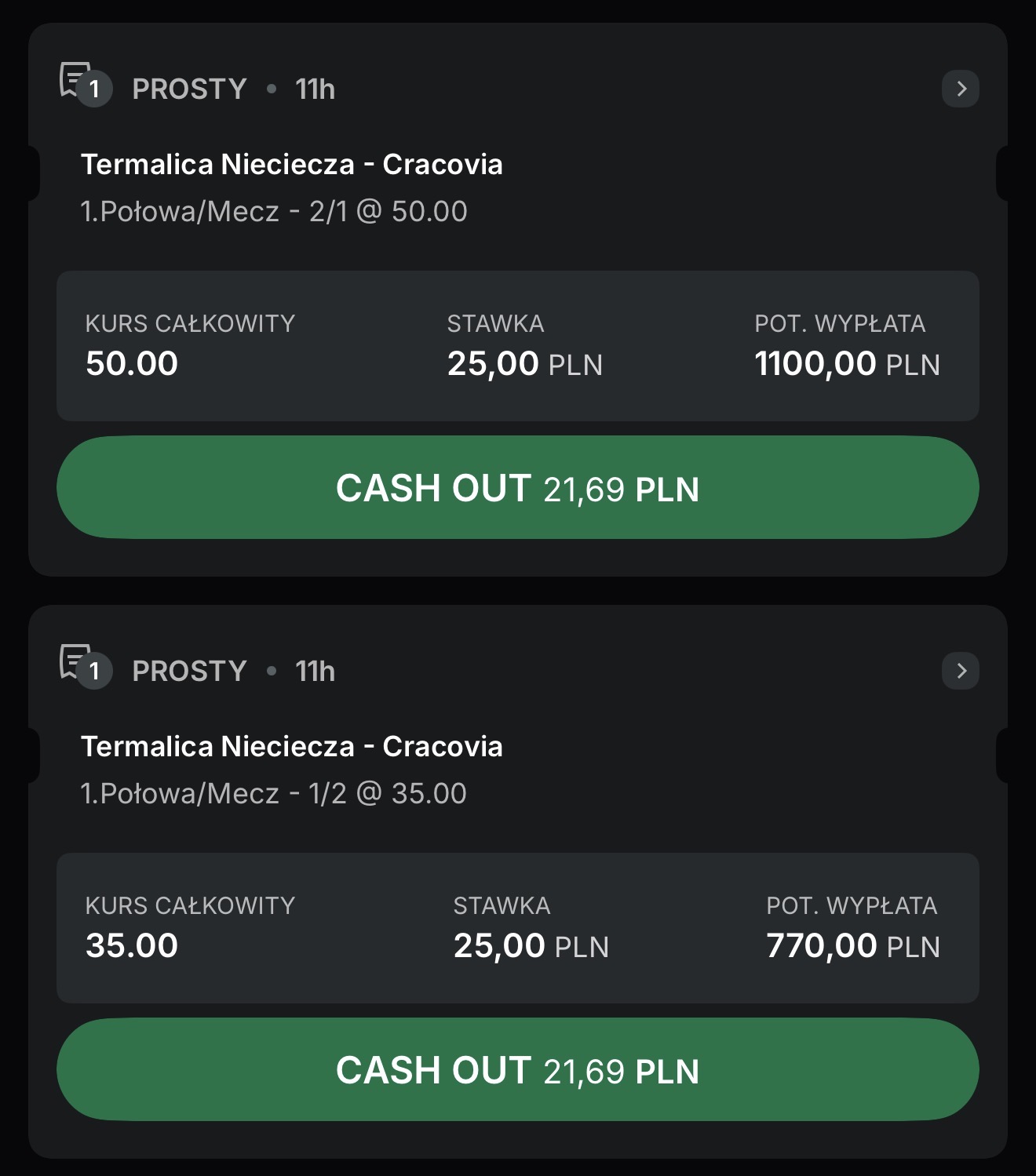Image resolution: width=1036 pixels, height=1176 pixels.
Task: Click the 11h time on the 35.00 card
Action: coord(315,672)
